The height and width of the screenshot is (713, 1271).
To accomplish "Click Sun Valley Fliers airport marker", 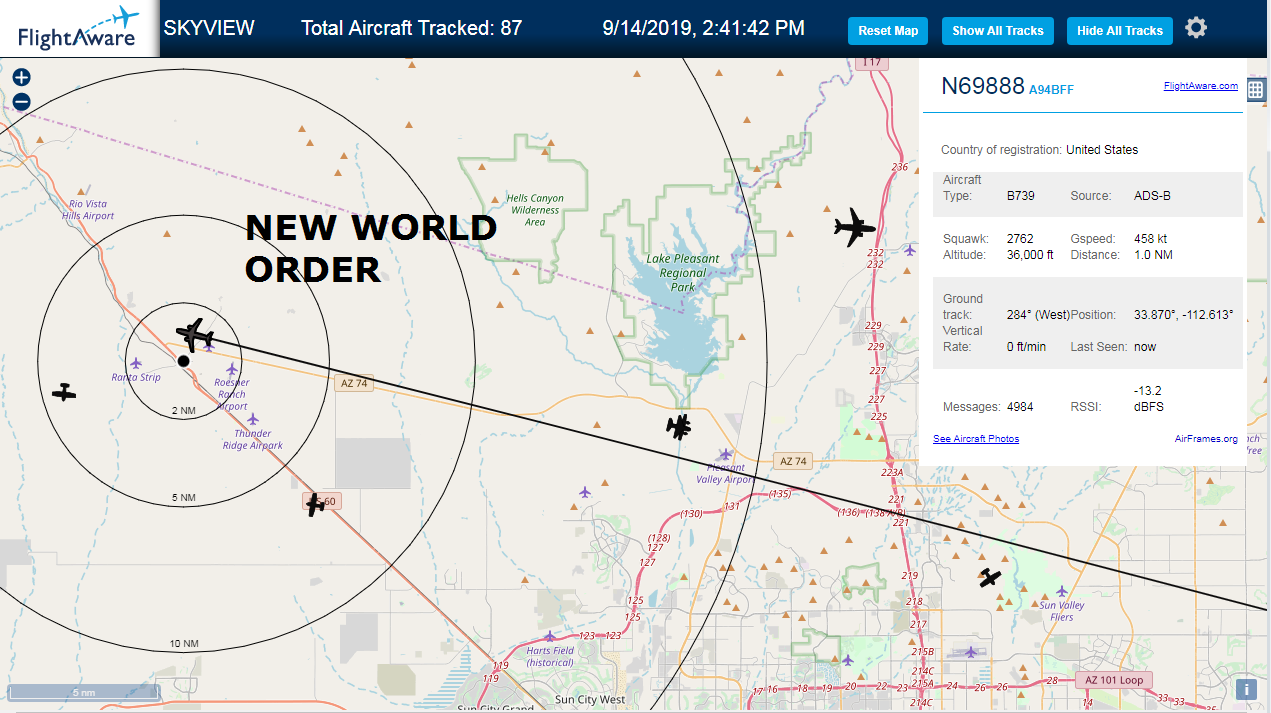I will click(x=1062, y=591).
